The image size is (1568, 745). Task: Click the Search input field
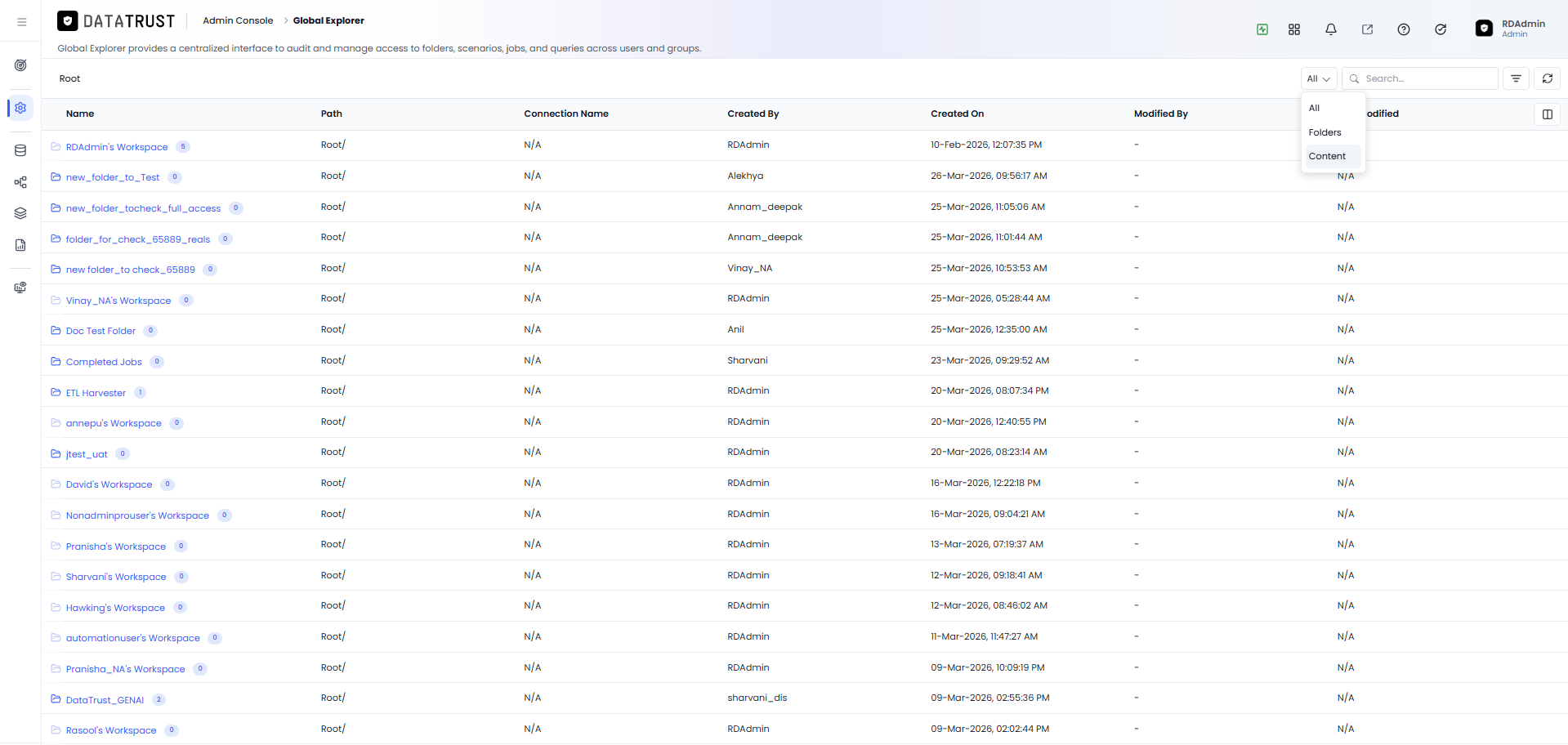pos(1420,78)
